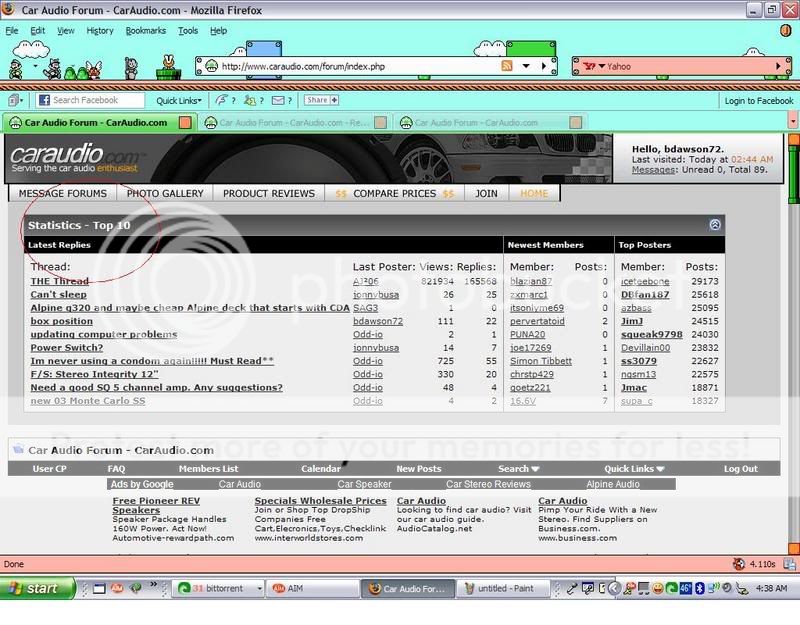The image size is (800, 625).
Task: Open the Yahoo search engine dropdown
Action: pyautogui.click(x=602, y=66)
